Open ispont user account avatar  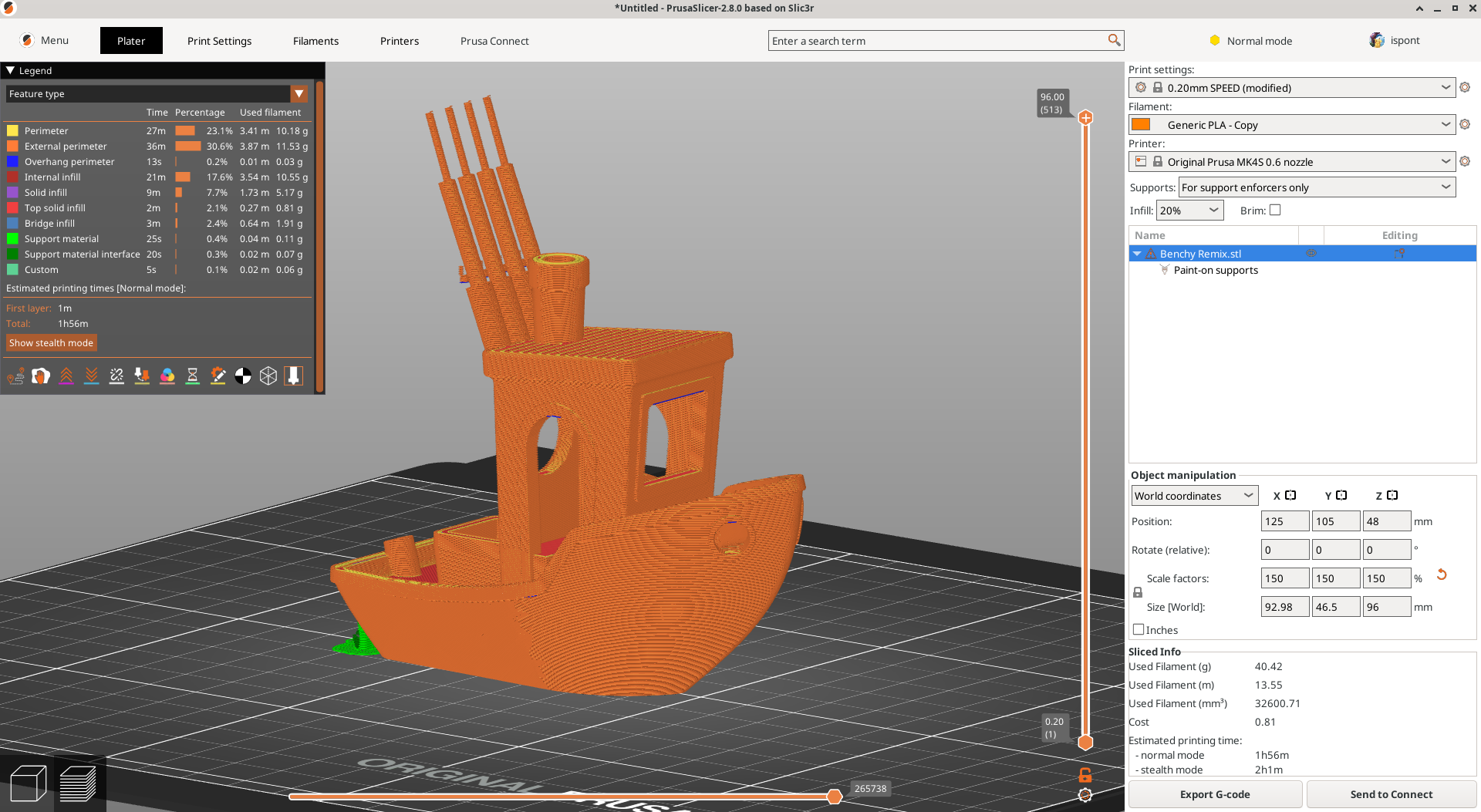(x=1377, y=40)
